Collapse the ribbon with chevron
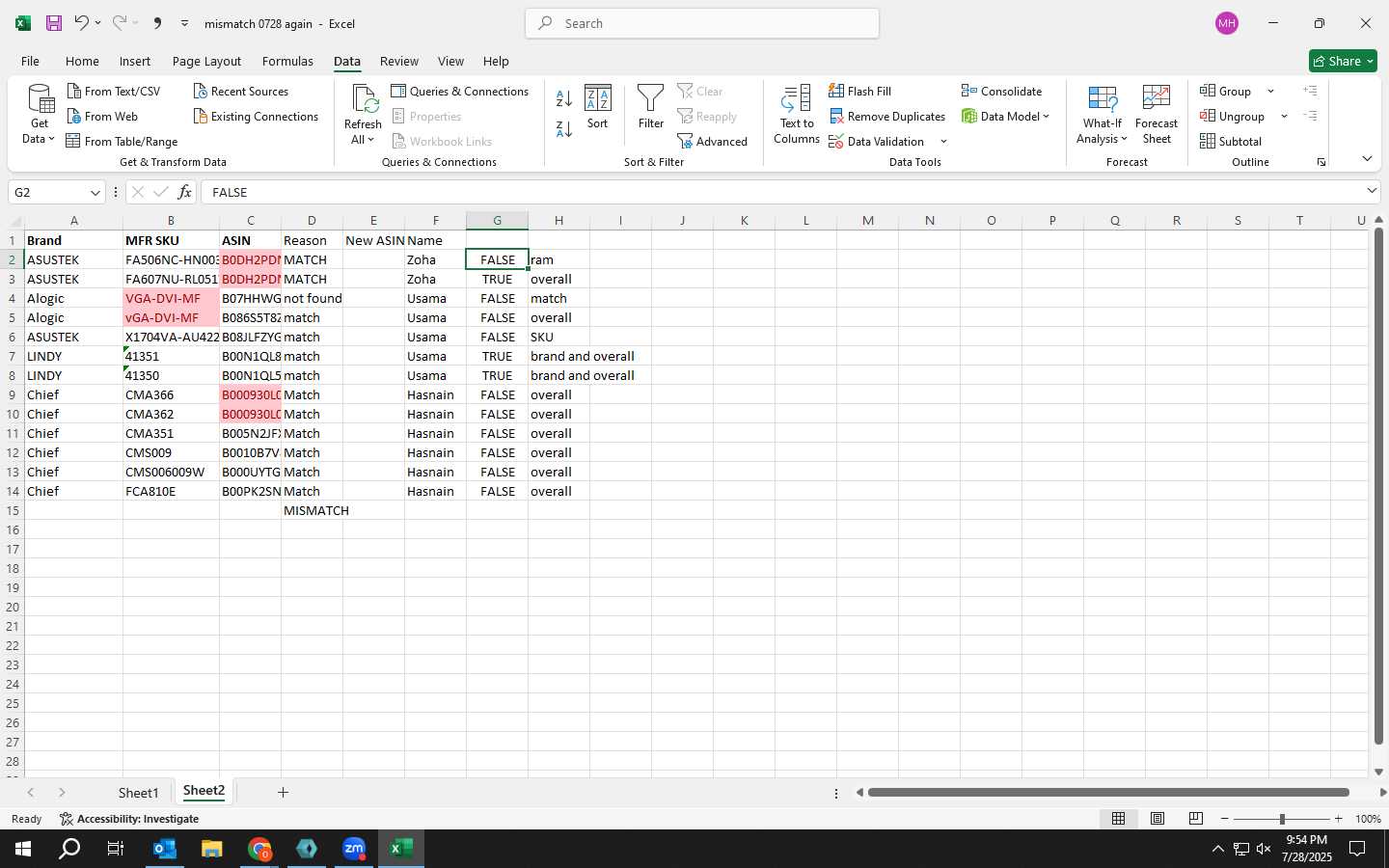 pos(1367,159)
